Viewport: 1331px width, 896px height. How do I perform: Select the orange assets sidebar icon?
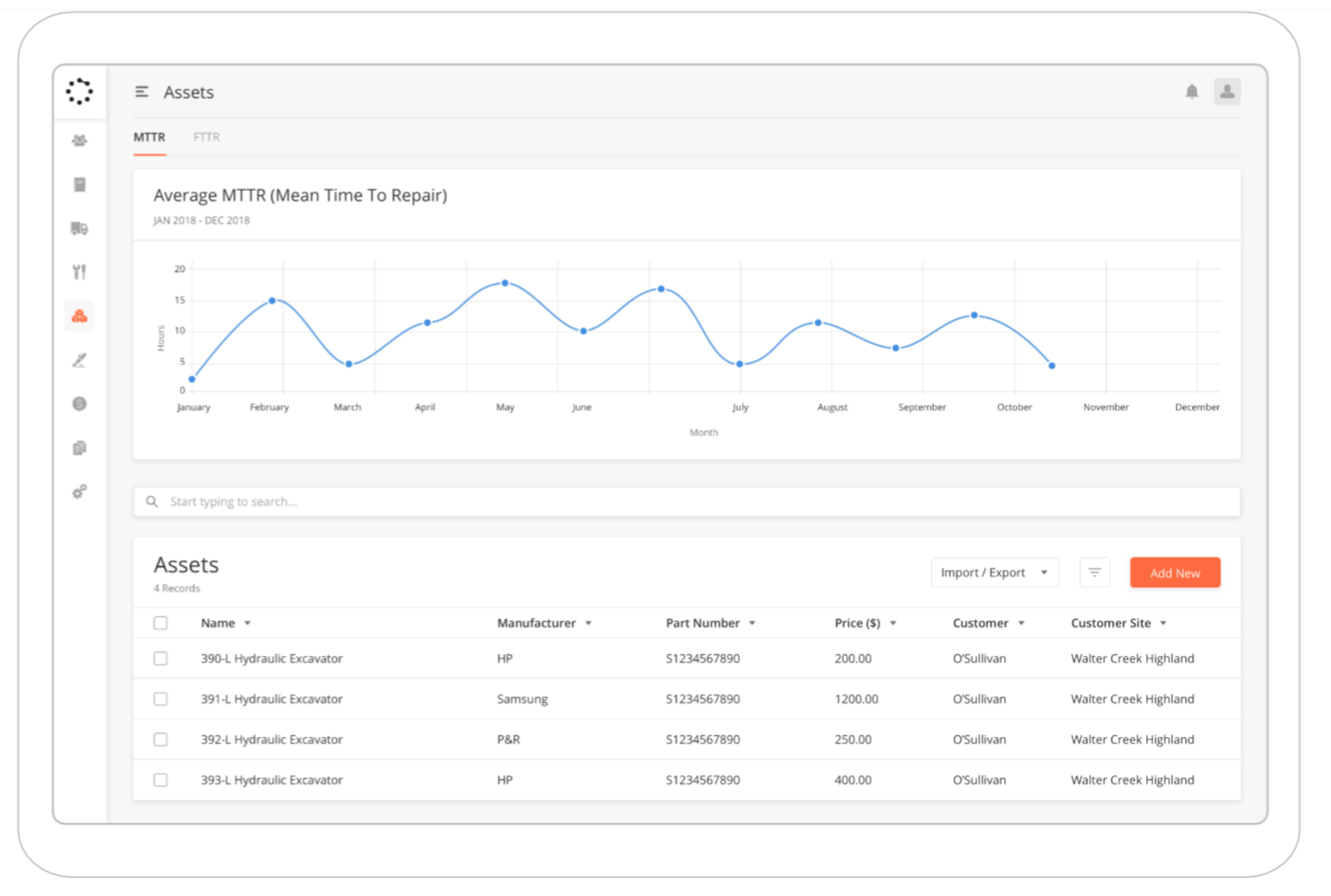79,316
